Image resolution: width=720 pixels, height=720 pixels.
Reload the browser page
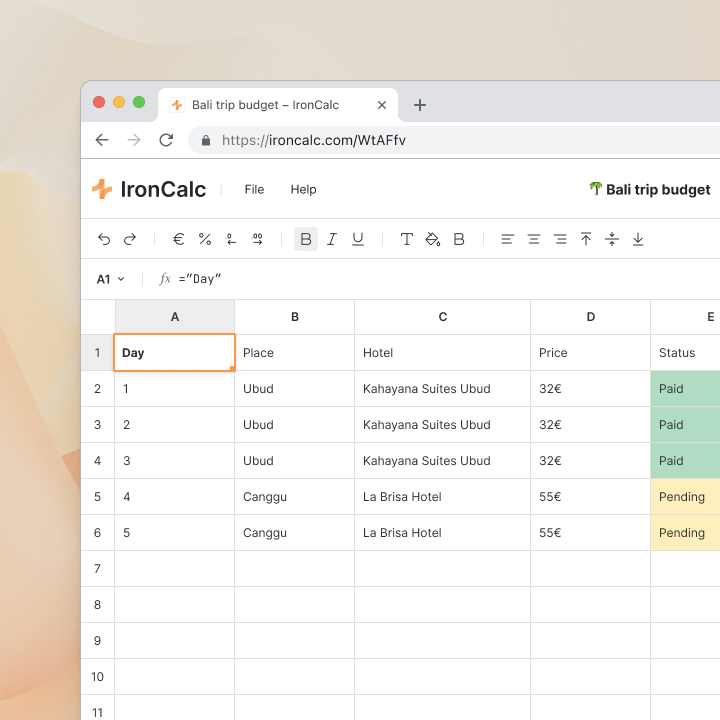(x=166, y=140)
